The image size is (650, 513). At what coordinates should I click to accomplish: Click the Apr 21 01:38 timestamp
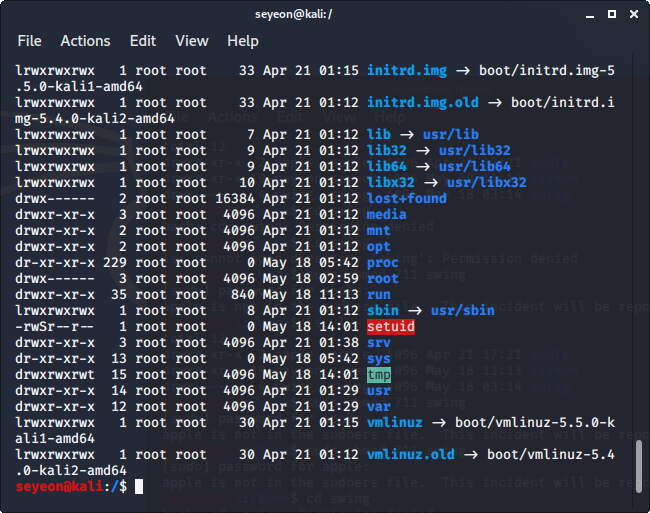coord(310,343)
